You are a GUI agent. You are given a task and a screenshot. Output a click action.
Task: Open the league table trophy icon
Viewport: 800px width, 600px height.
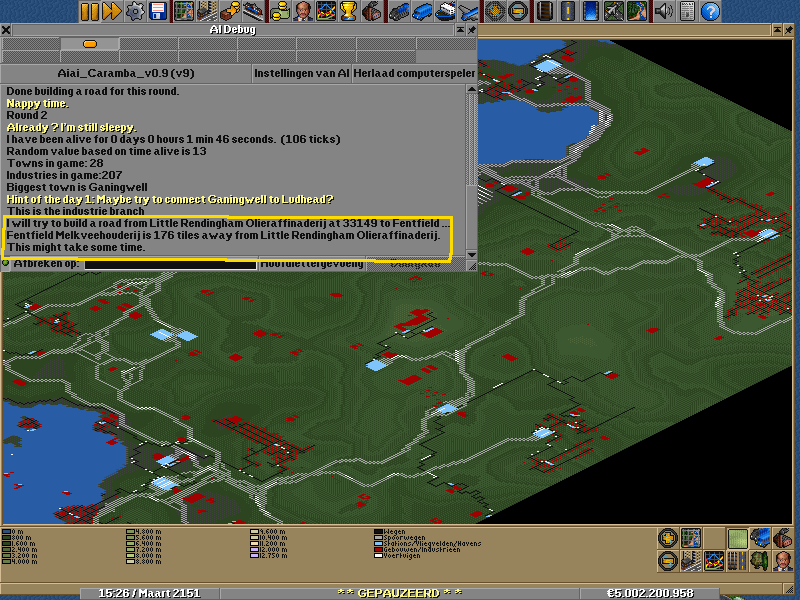click(x=348, y=11)
